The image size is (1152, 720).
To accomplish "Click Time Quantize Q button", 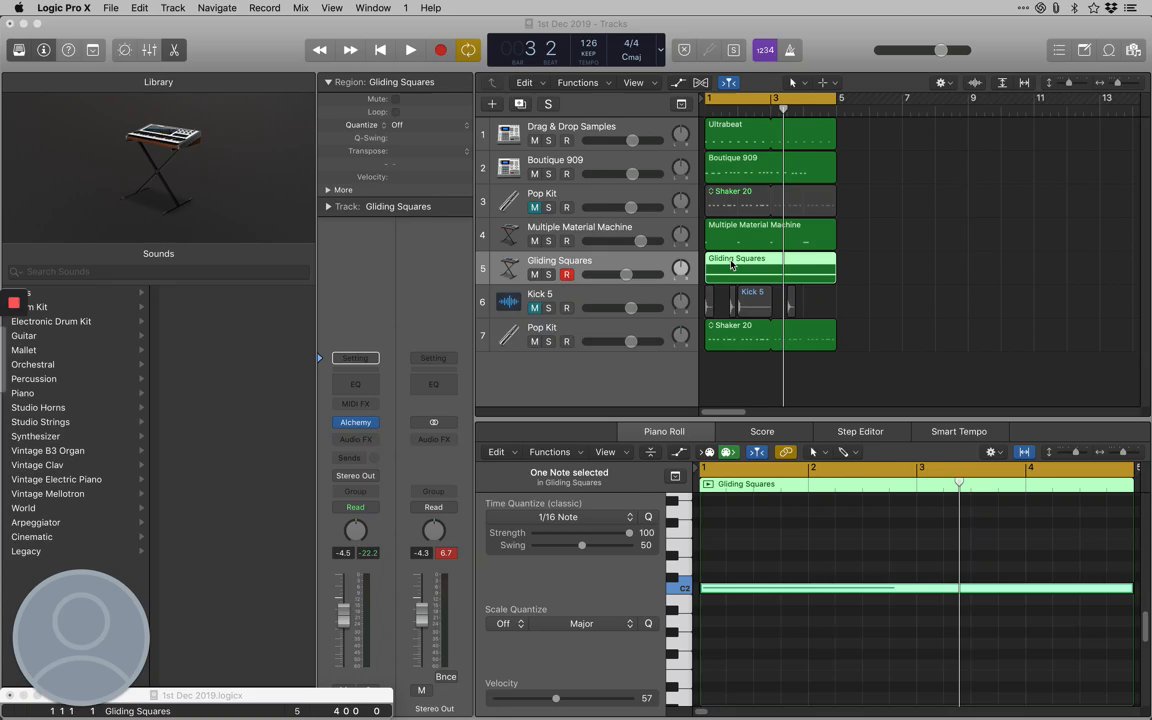I will 648,517.
